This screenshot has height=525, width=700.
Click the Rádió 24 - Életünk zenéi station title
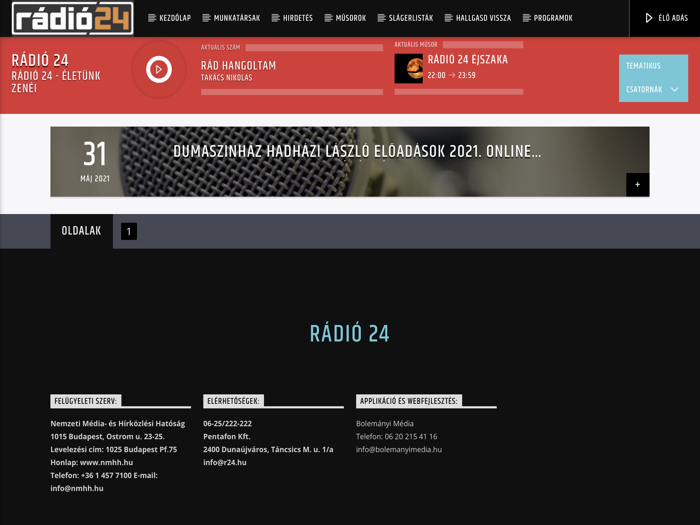click(56, 82)
